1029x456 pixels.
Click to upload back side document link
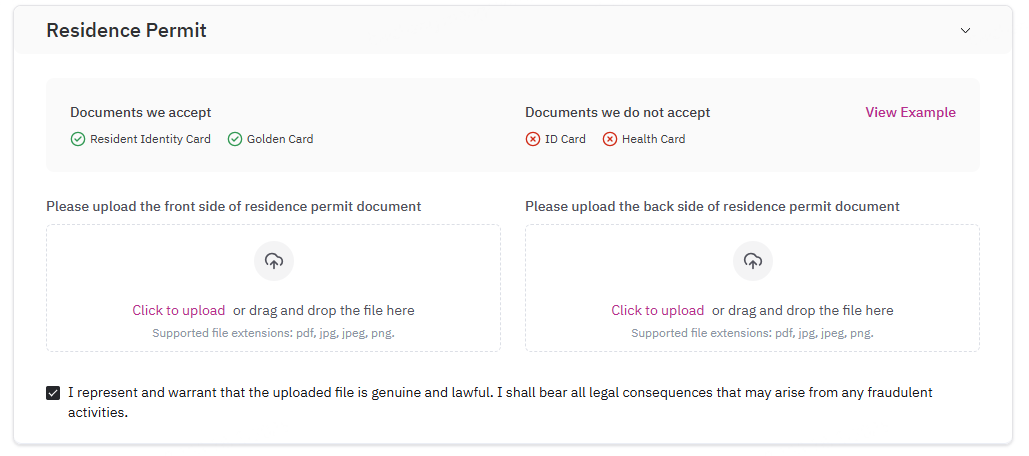[658, 310]
